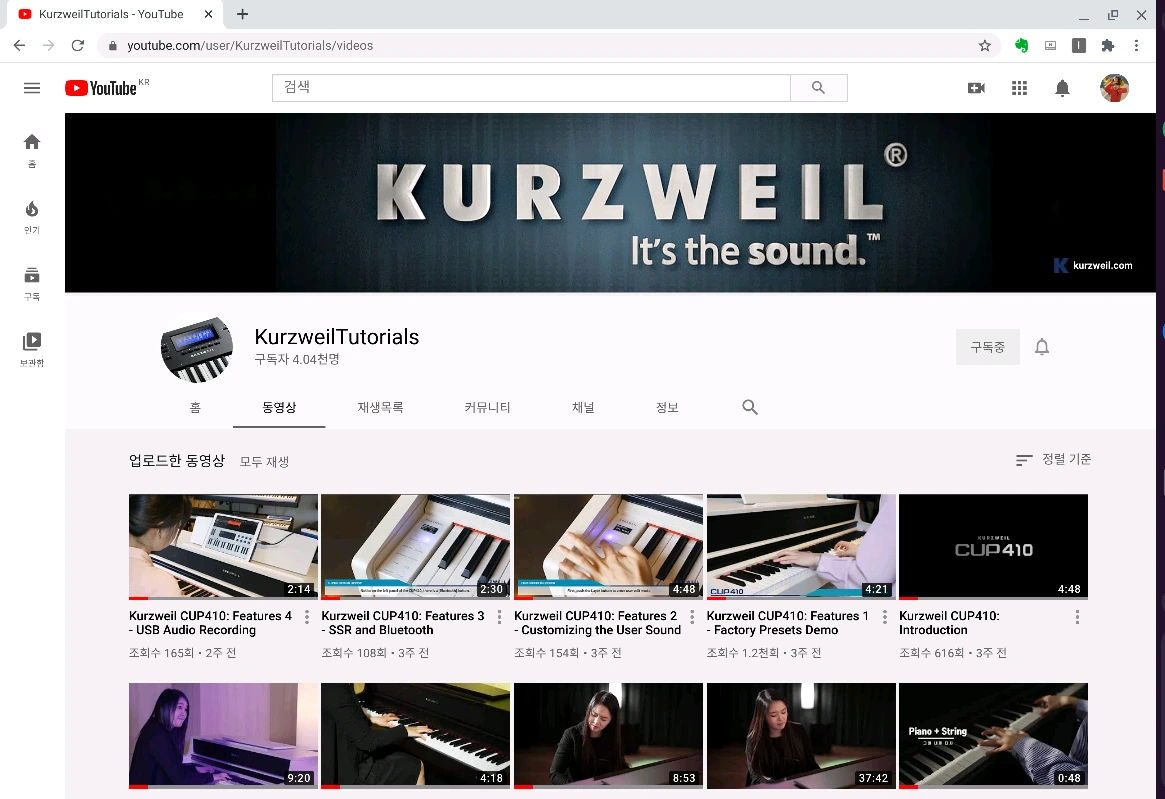Open the Community tab
1165x799 pixels.
click(x=487, y=407)
